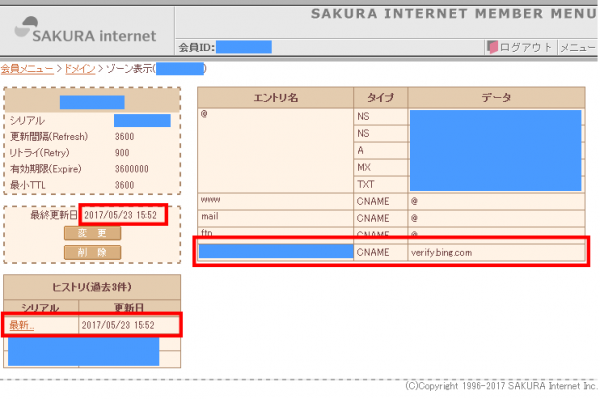Click the 削除 button
The width and height of the screenshot is (600, 399).
92,252
